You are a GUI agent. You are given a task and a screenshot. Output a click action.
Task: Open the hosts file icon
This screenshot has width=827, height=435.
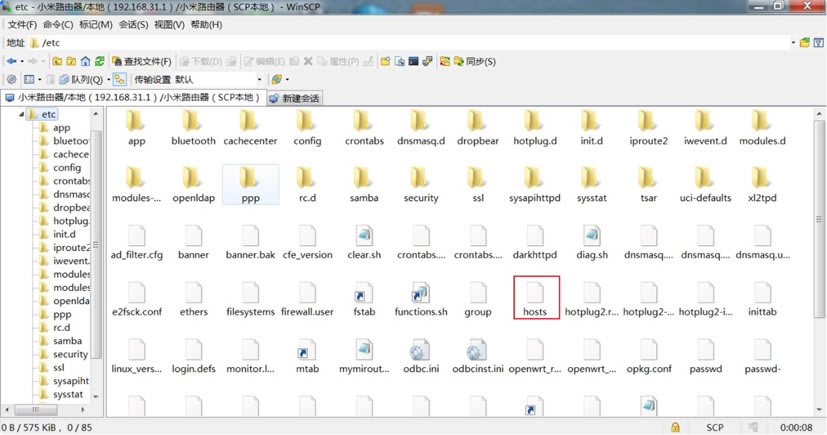[535, 295]
